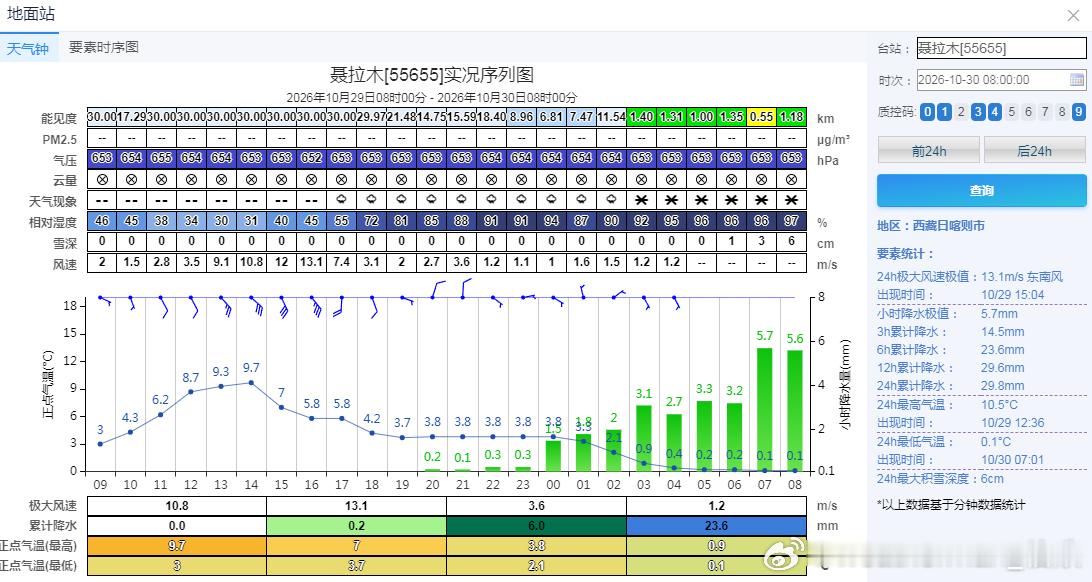Click the first snow symbol in 天气现象 row
Screen dimensions: 1092x582
pyautogui.click(x=641, y=200)
